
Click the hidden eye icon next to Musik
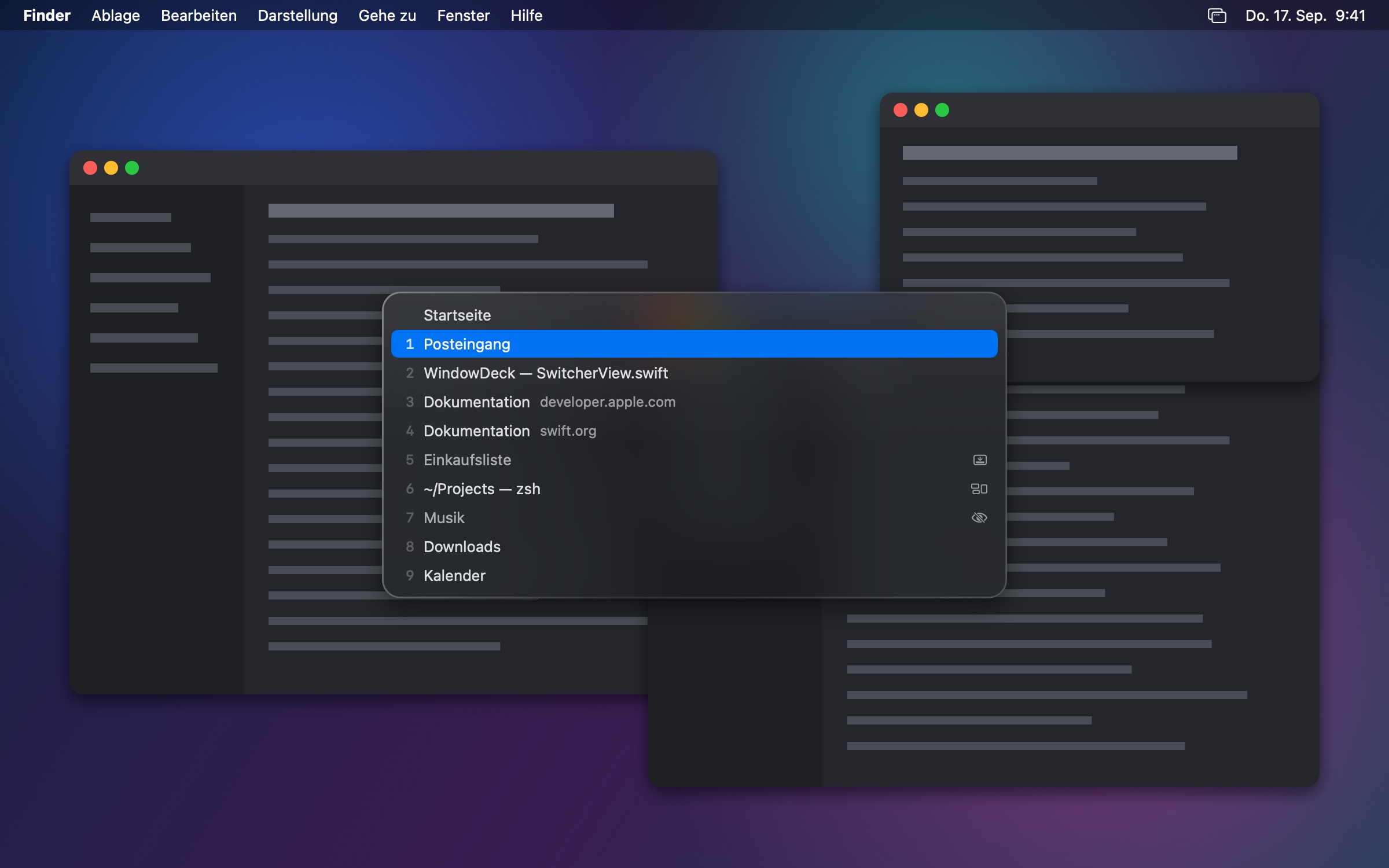pos(979,518)
